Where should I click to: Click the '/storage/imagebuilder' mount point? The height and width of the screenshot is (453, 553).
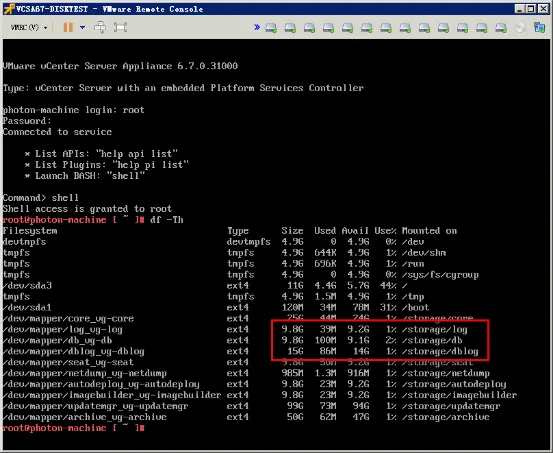(x=460, y=395)
